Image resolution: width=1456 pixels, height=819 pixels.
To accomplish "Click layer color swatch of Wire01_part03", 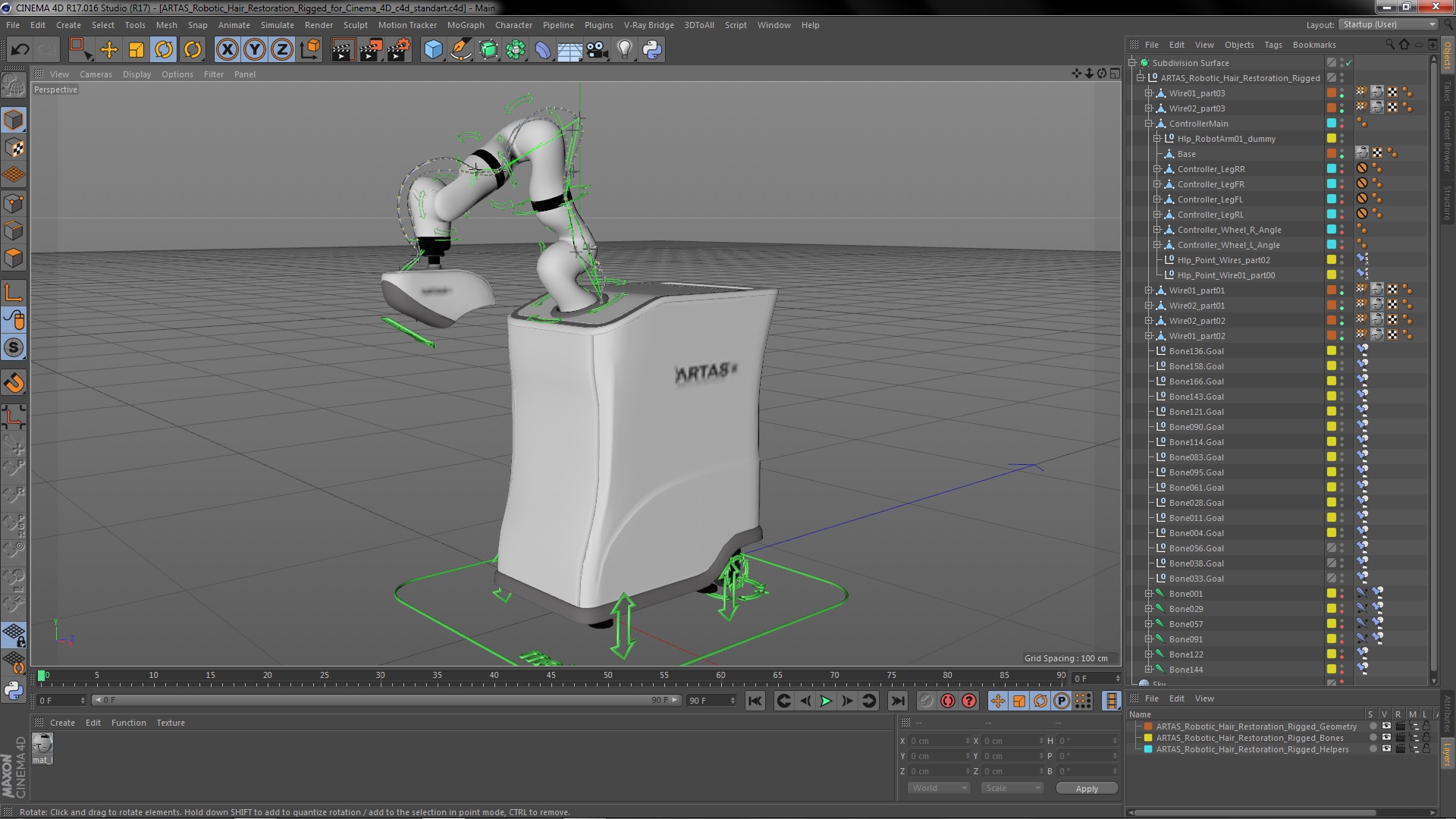I will click(1331, 93).
